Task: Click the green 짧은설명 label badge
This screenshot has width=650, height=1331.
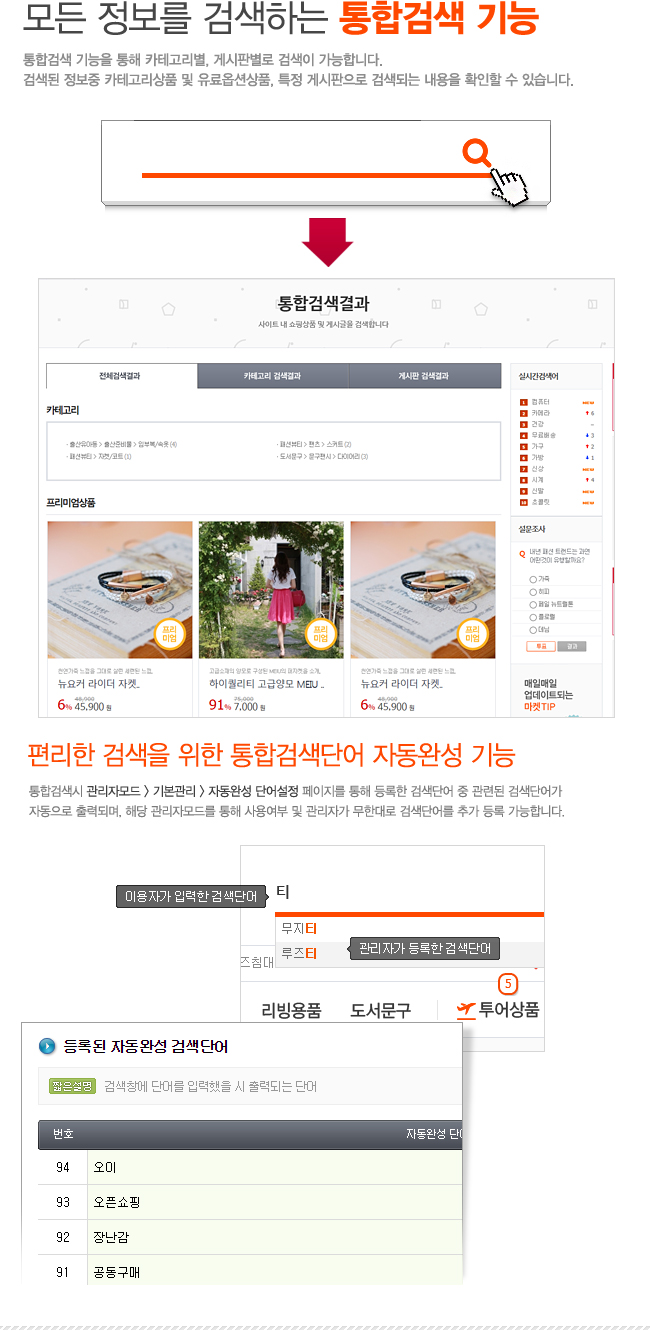Action: [x=72, y=1085]
